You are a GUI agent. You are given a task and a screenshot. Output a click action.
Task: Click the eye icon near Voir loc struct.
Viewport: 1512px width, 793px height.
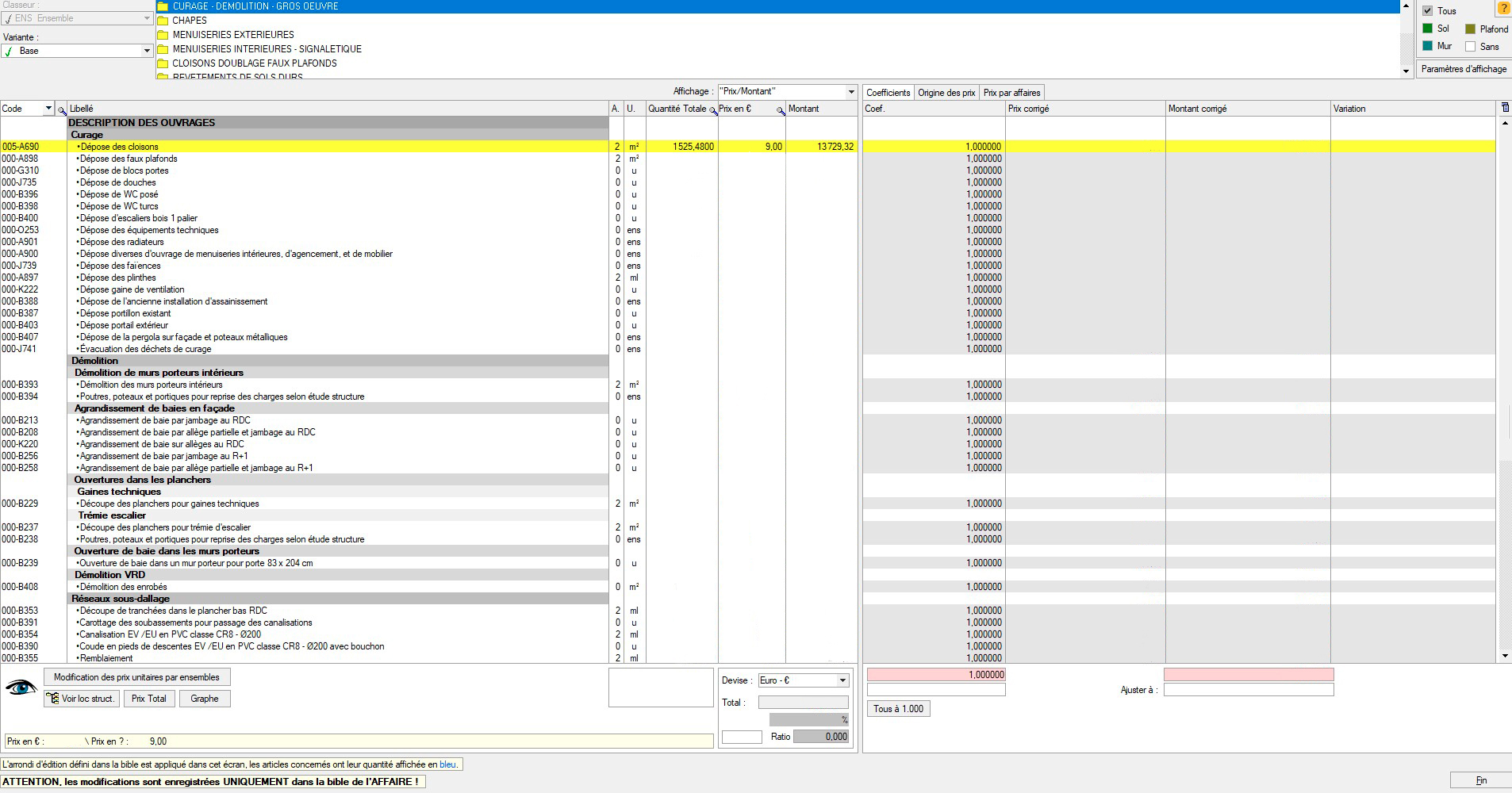[21, 688]
